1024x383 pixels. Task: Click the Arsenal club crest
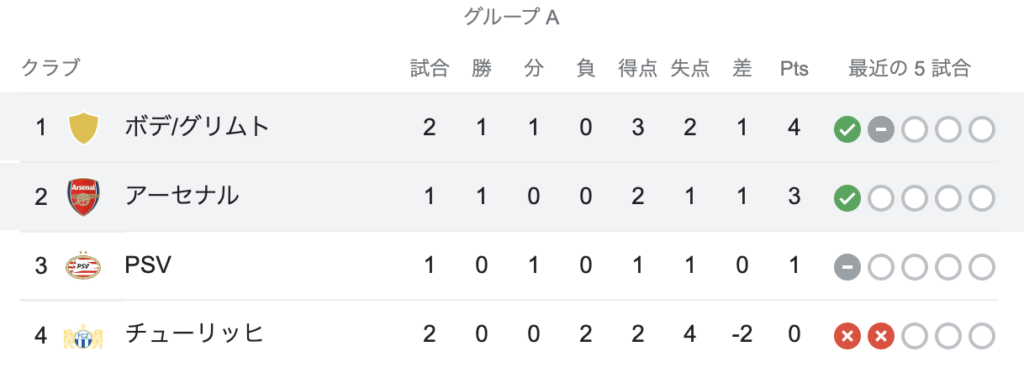click(84, 197)
